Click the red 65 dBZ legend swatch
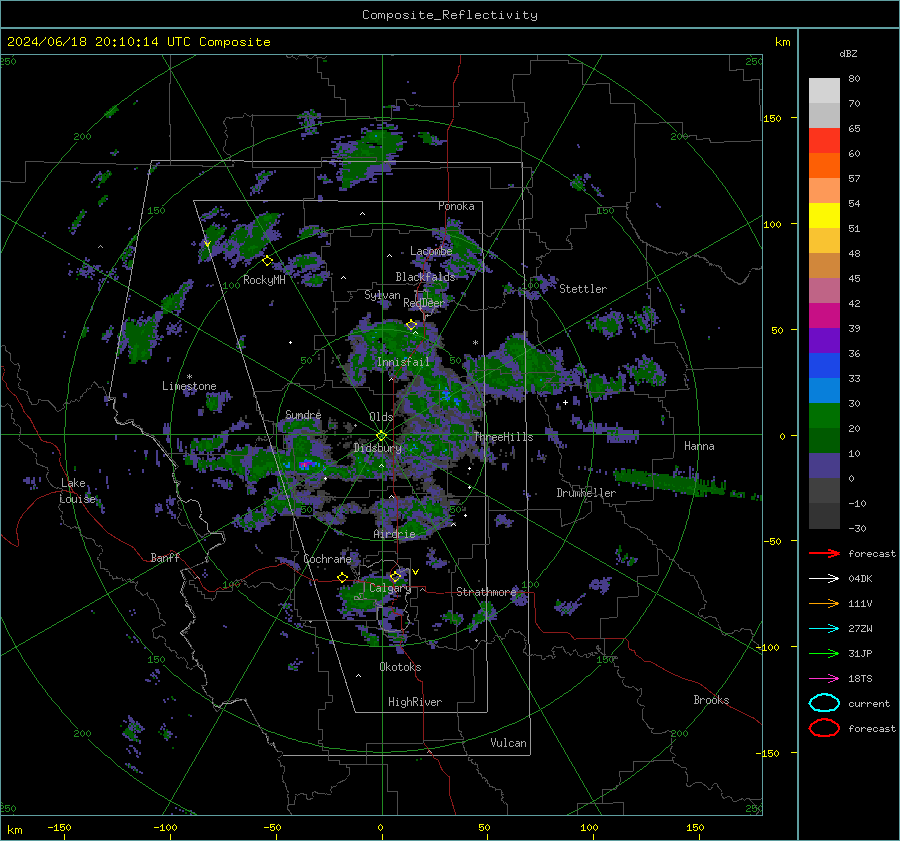900x841 pixels. coord(824,140)
